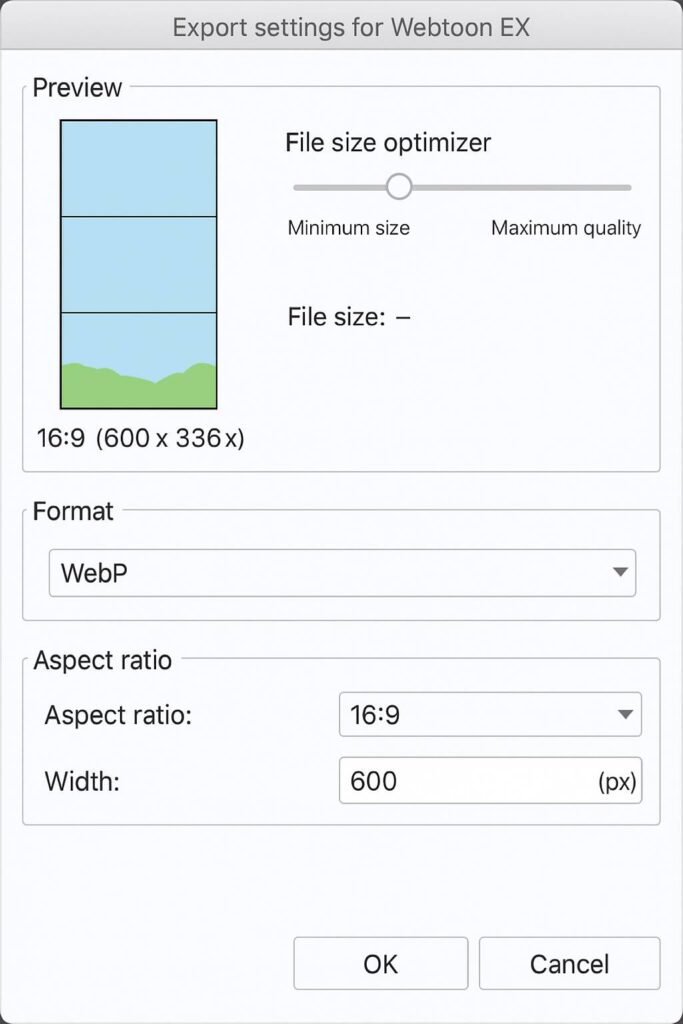
Task: Click the File size readout text
Action: point(349,318)
